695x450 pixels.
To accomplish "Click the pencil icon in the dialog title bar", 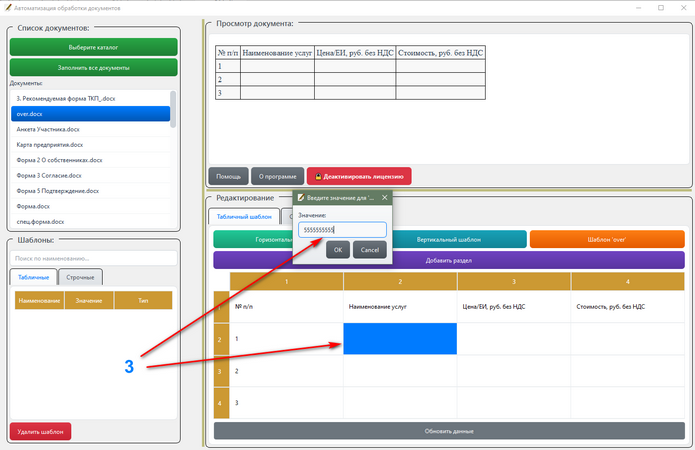I will [301, 198].
